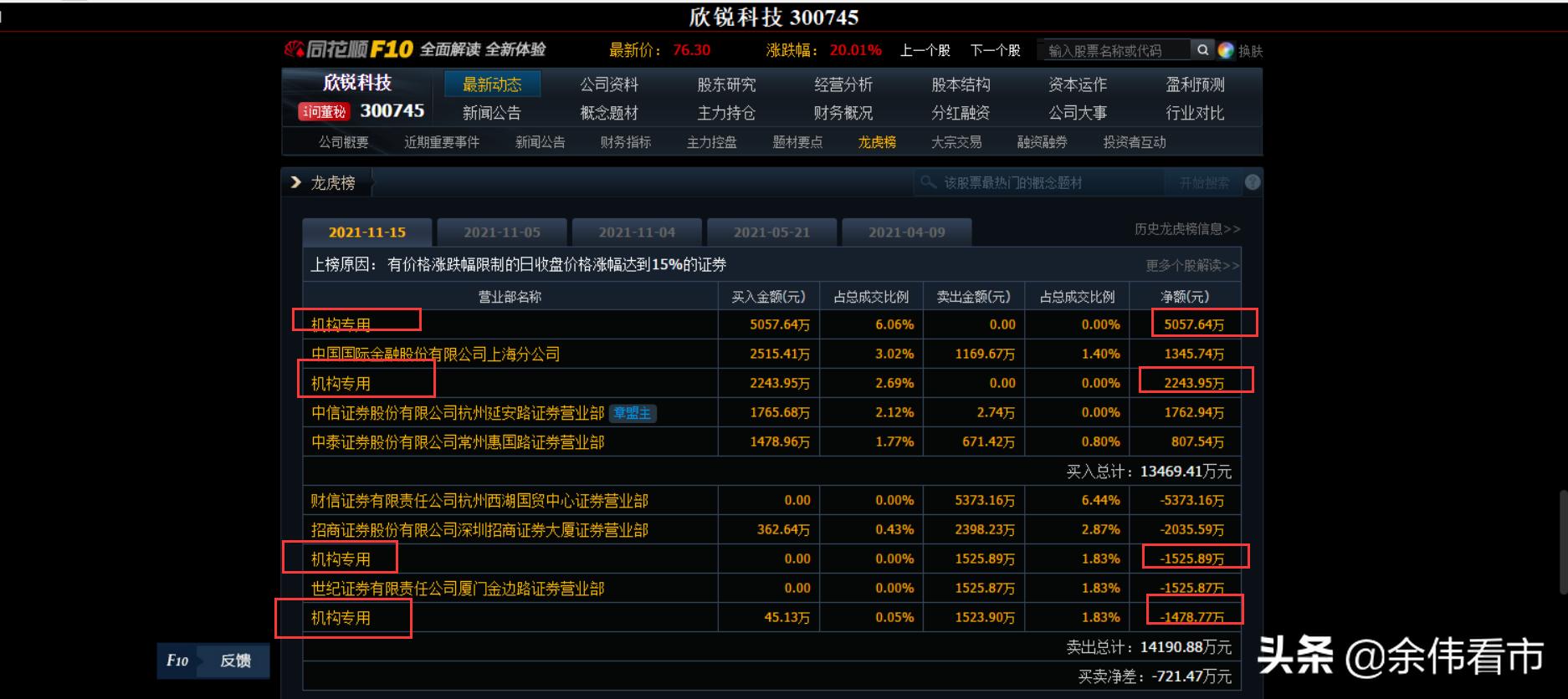1568x699 pixels.
Task: Go to previous stock 上一个股
Action: [x=925, y=50]
